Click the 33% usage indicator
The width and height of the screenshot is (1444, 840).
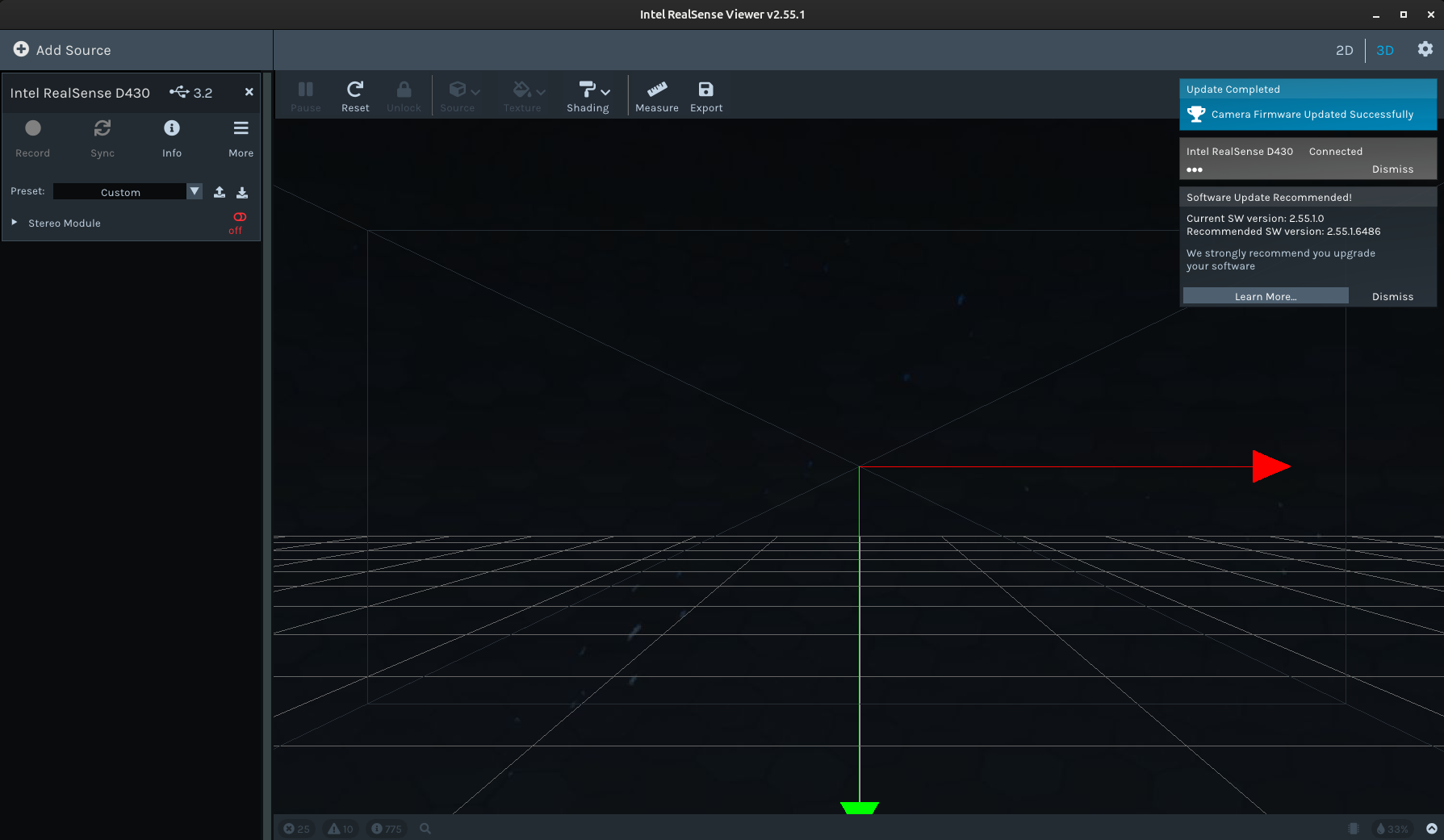coord(1393,829)
